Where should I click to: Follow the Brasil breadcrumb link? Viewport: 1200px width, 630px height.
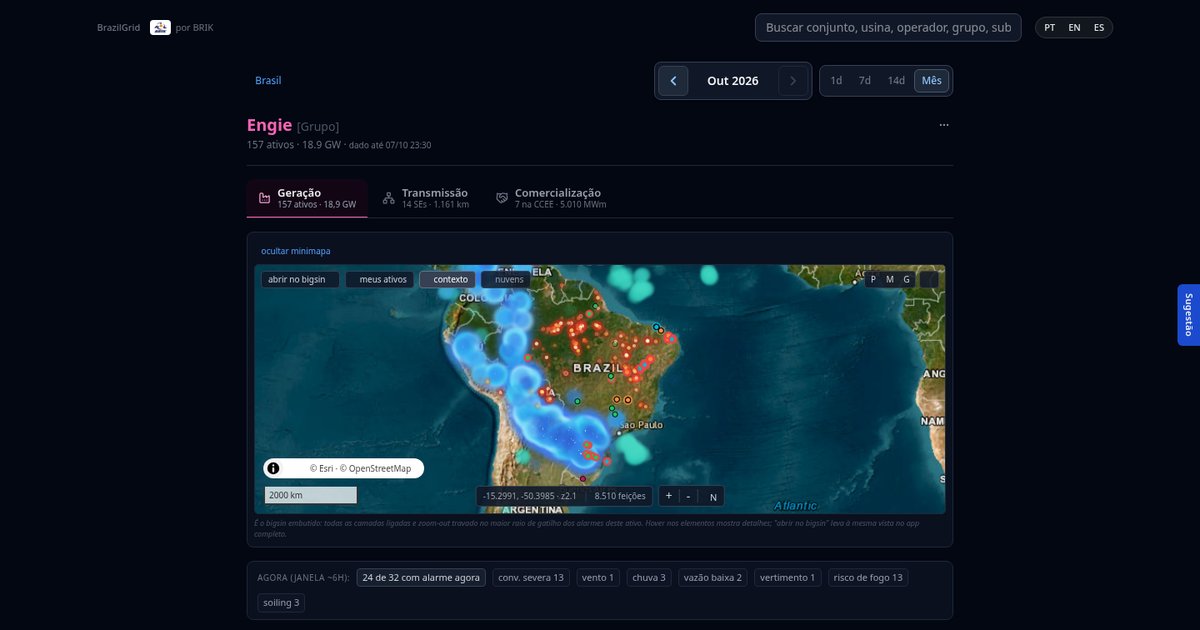[268, 80]
